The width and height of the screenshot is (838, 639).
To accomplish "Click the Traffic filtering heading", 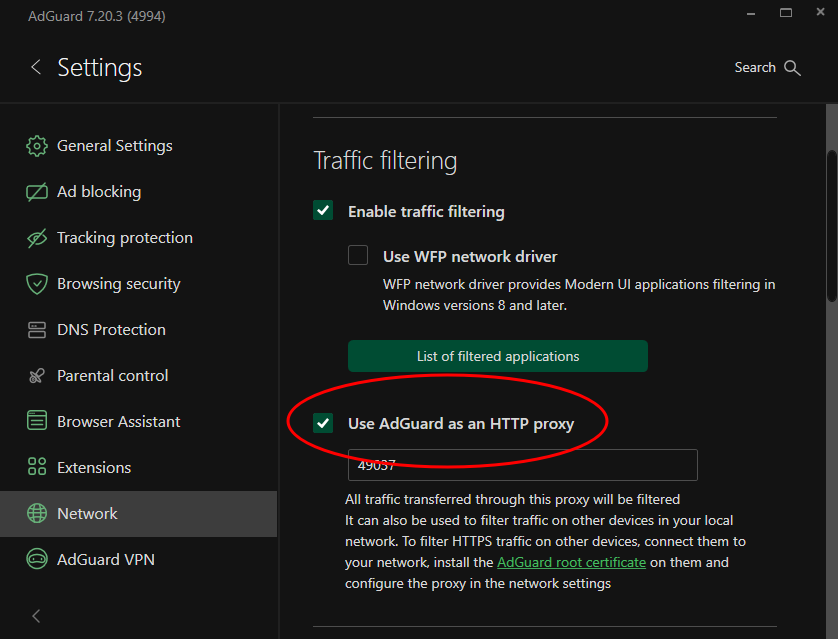I will point(385,160).
